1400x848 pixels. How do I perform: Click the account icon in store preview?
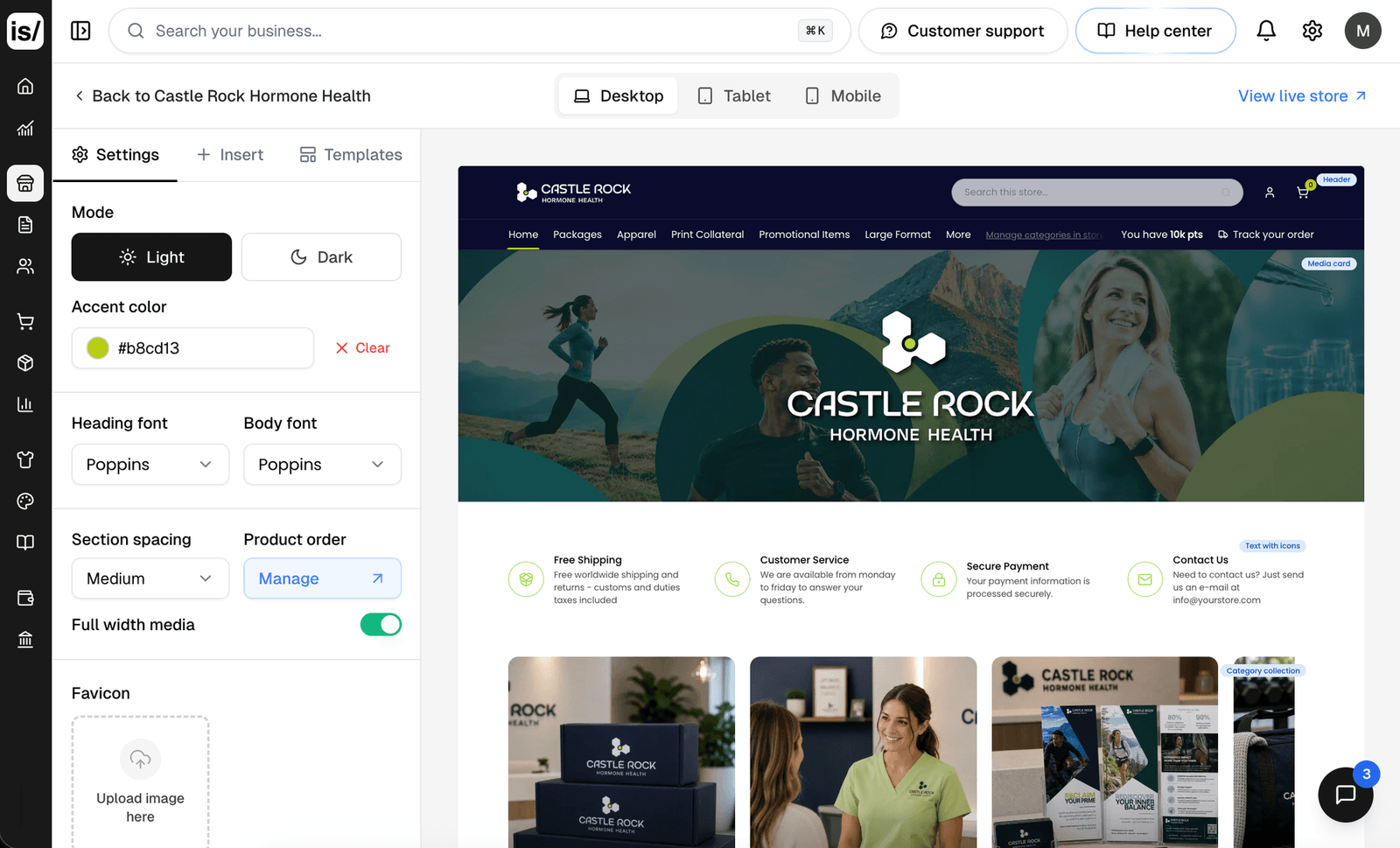[x=1270, y=193]
